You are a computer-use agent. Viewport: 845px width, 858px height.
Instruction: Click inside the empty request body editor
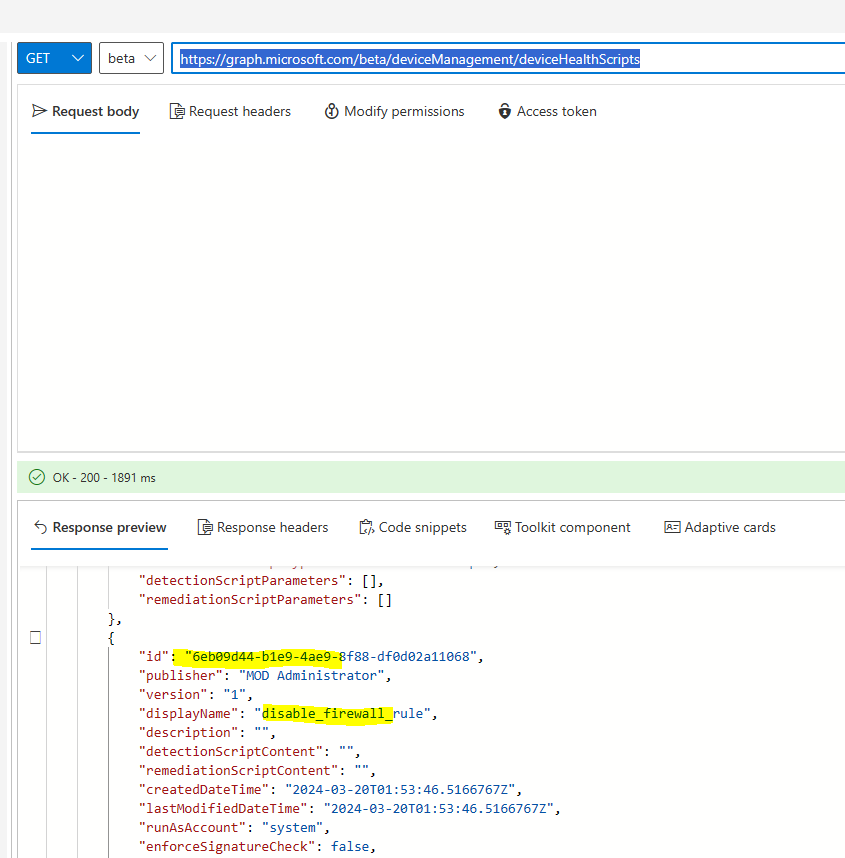coord(431,293)
